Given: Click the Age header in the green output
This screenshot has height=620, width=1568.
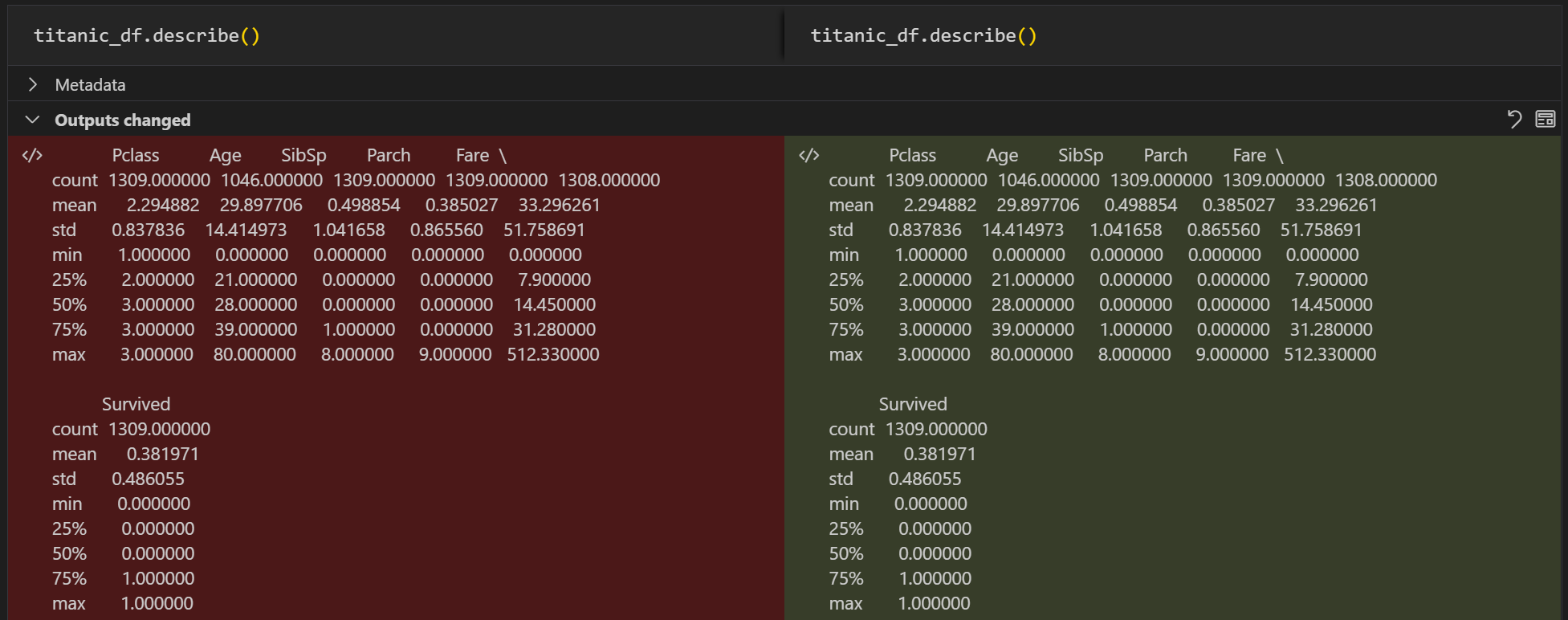Looking at the screenshot, I should (1002, 155).
